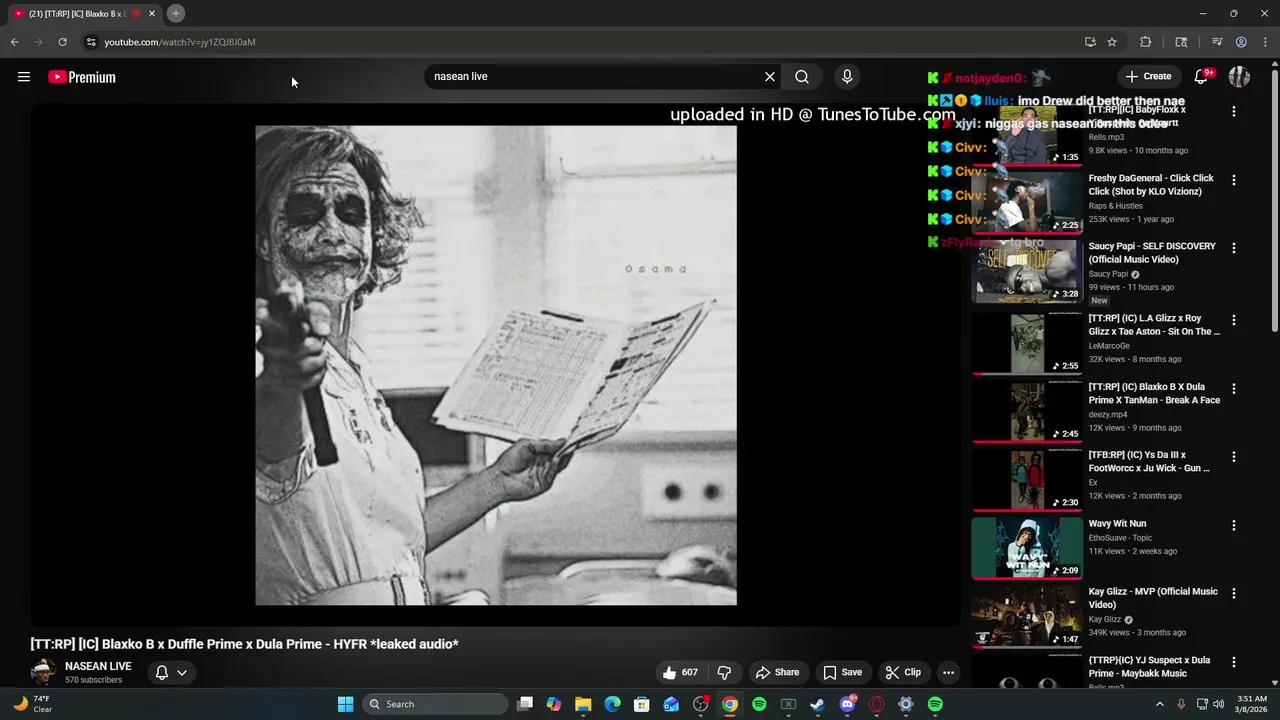Screen dimensions: 1280x720
Task: Like the video with 607 likes
Action: click(680, 672)
